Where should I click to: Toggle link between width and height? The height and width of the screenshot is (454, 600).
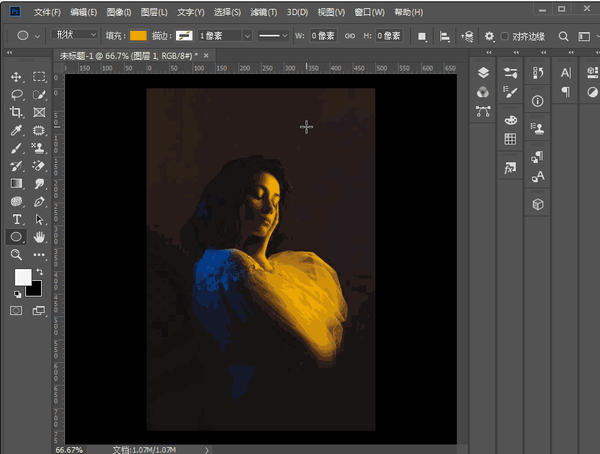pos(349,36)
